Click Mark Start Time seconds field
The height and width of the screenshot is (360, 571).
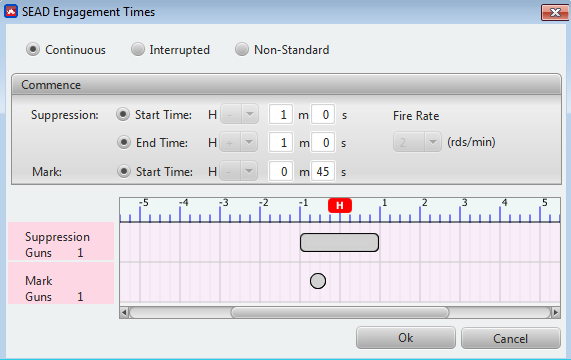pyautogui.click(x=323, y=171)
